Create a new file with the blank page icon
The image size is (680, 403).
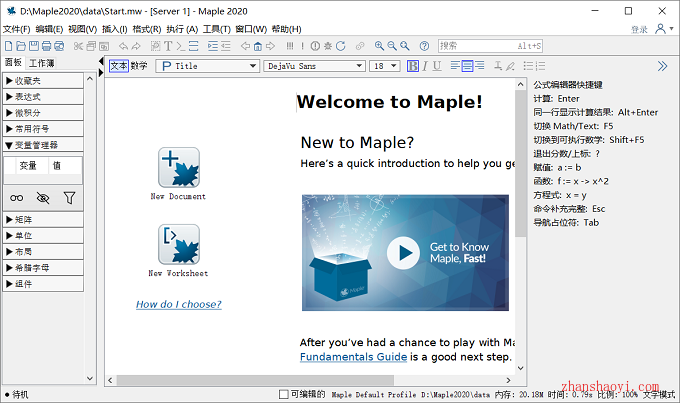pos(9,46)
